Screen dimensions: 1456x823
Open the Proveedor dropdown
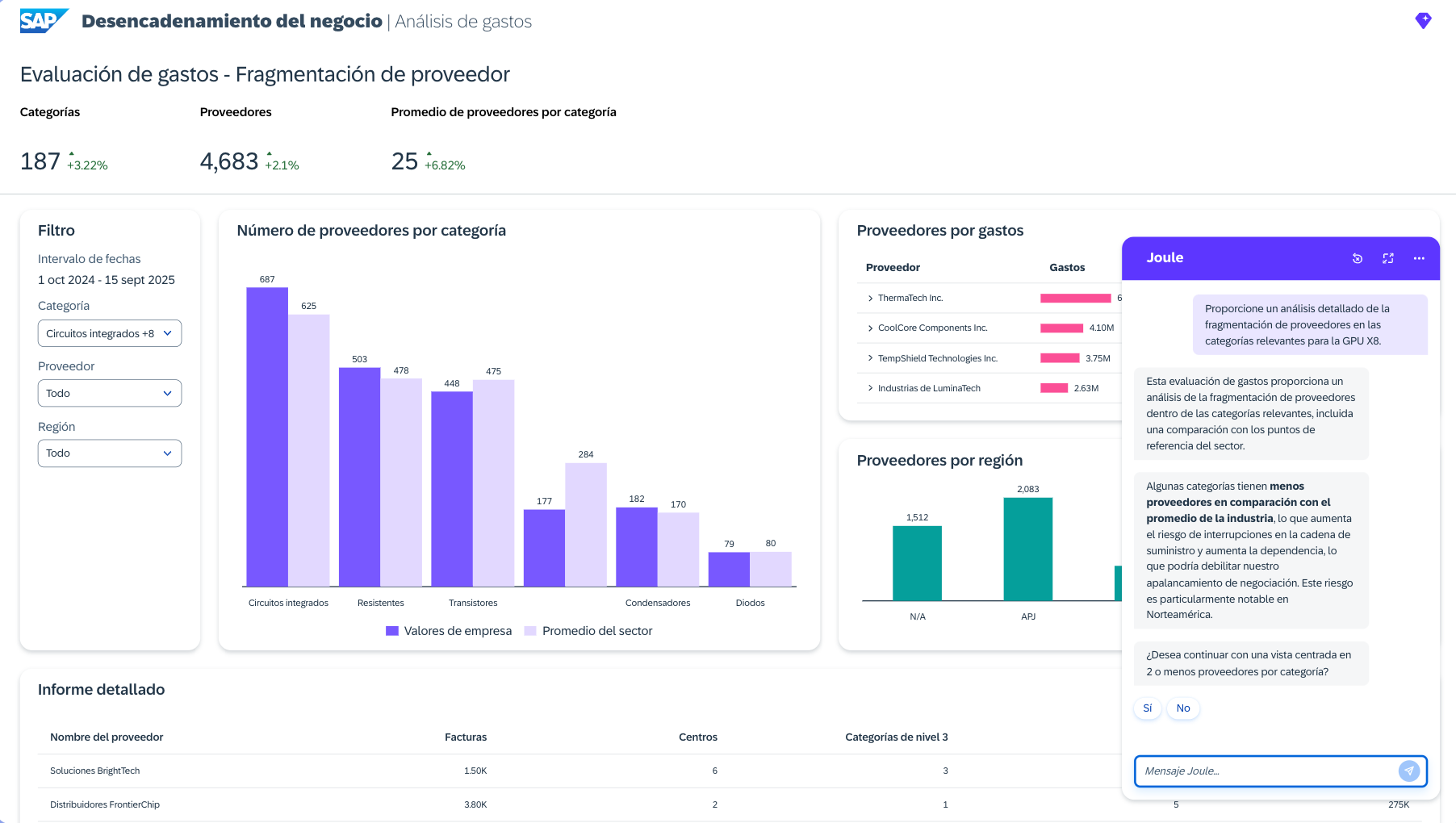(110, 393)
